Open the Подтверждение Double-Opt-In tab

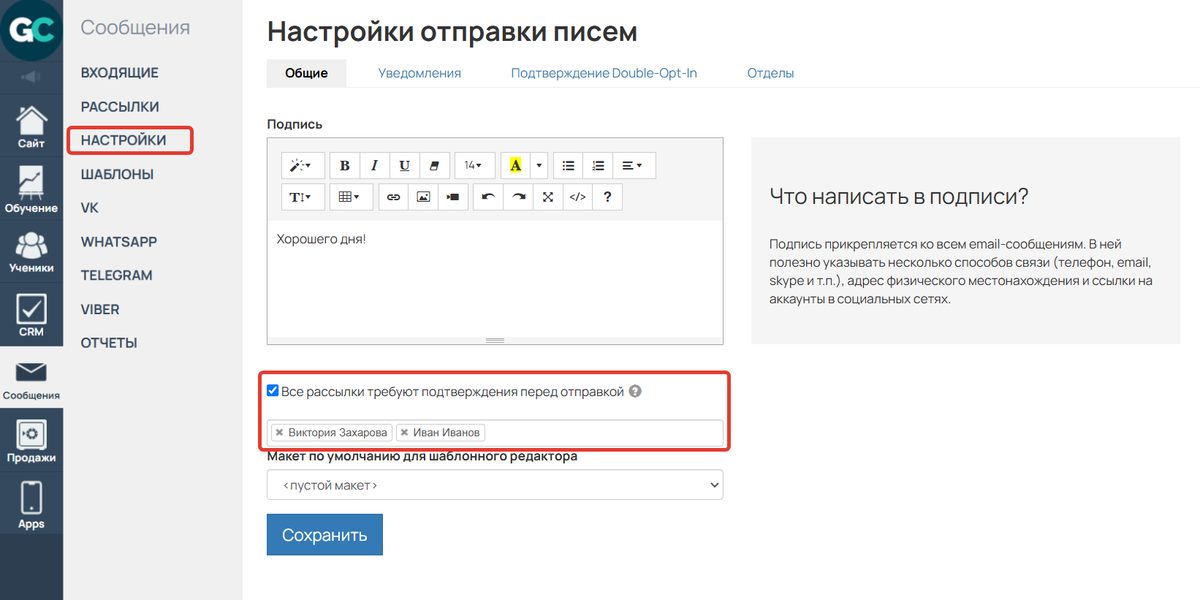point(603,73)
